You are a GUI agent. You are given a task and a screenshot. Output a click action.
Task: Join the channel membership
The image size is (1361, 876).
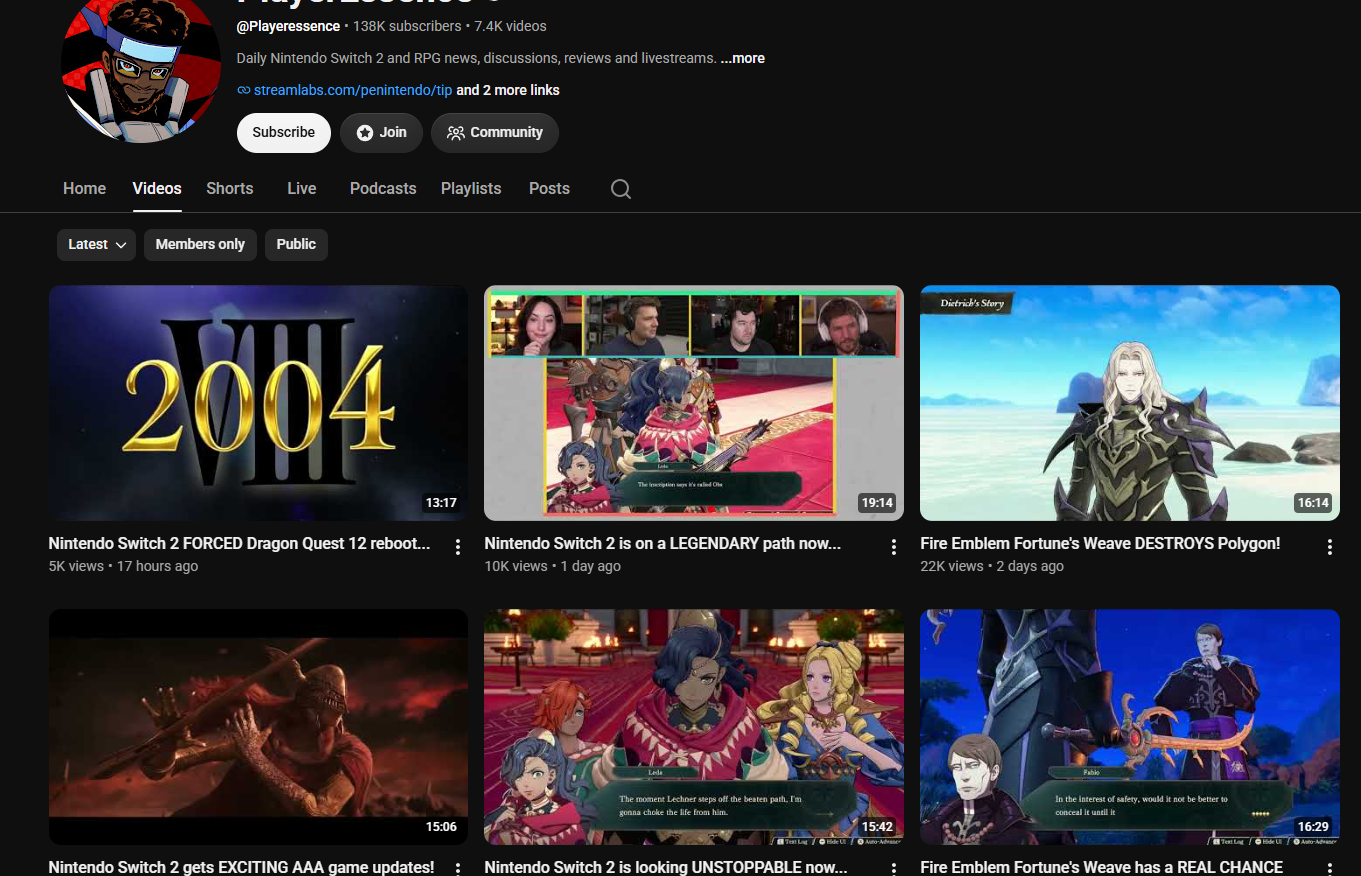381,133
